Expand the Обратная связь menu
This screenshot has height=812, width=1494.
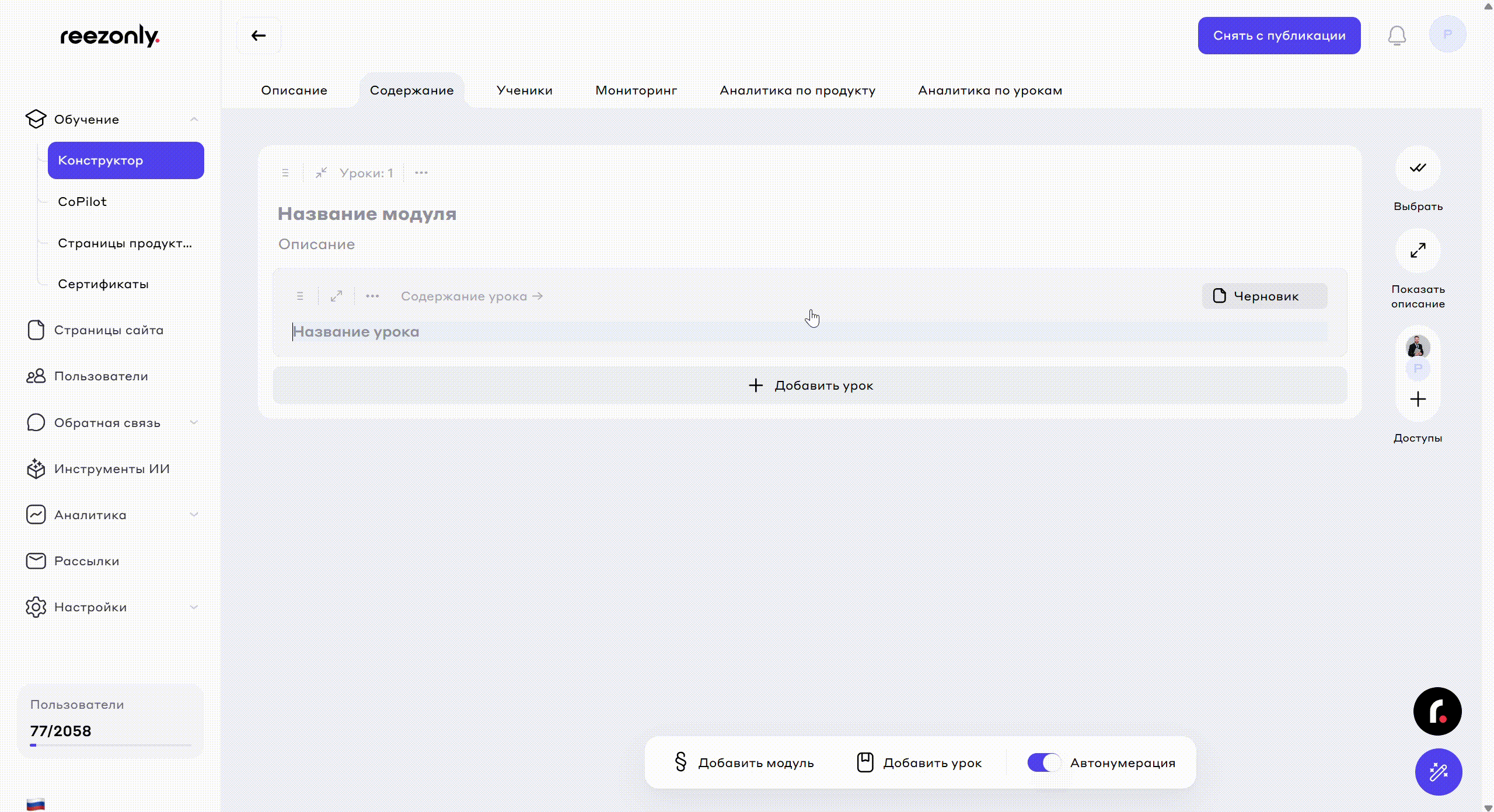coord(194,422)
